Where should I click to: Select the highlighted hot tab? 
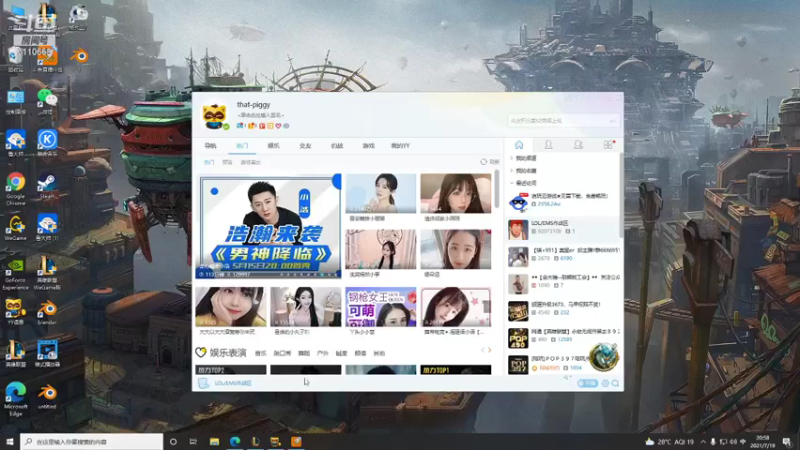(242, 146)
